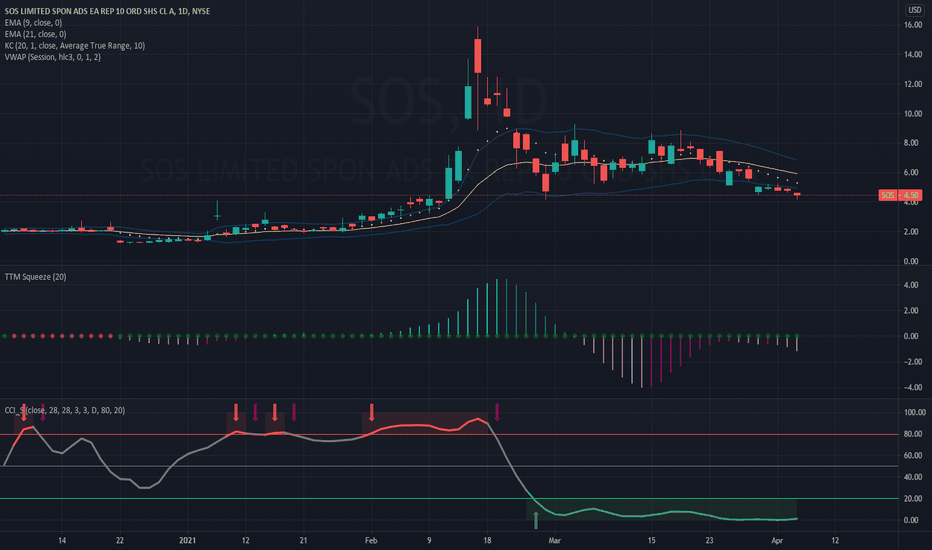
Task: Select the EMA (9, close, 0) indicator label
Action: (33, 23)
